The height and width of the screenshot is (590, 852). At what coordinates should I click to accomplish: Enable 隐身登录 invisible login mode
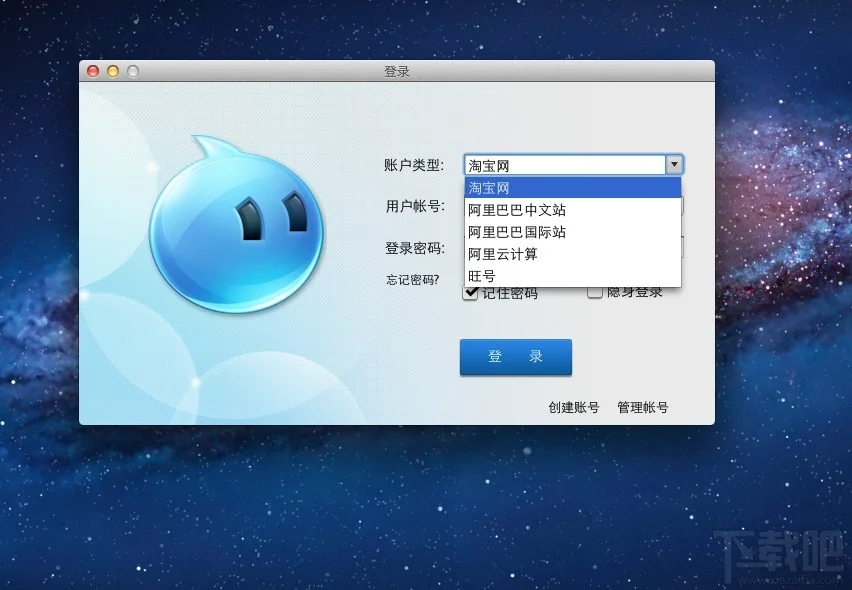click(x=596, y=293)
